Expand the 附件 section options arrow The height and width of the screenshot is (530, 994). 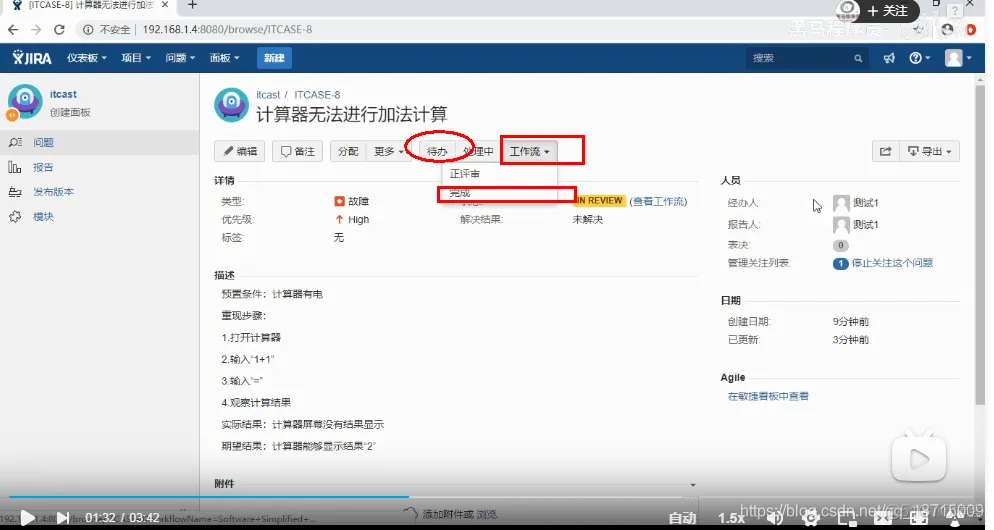693,485
